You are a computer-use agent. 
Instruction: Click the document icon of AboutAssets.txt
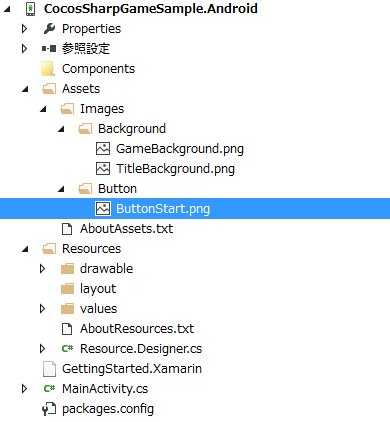(67, 229)
